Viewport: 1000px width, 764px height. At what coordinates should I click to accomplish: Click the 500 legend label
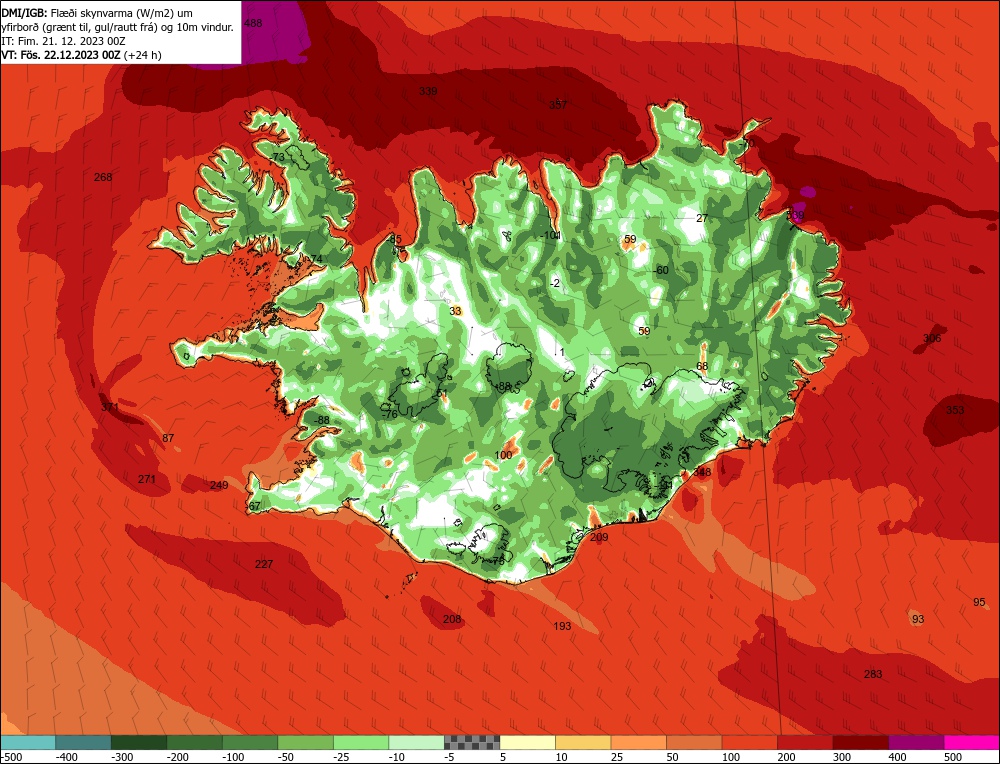[953, 757]
